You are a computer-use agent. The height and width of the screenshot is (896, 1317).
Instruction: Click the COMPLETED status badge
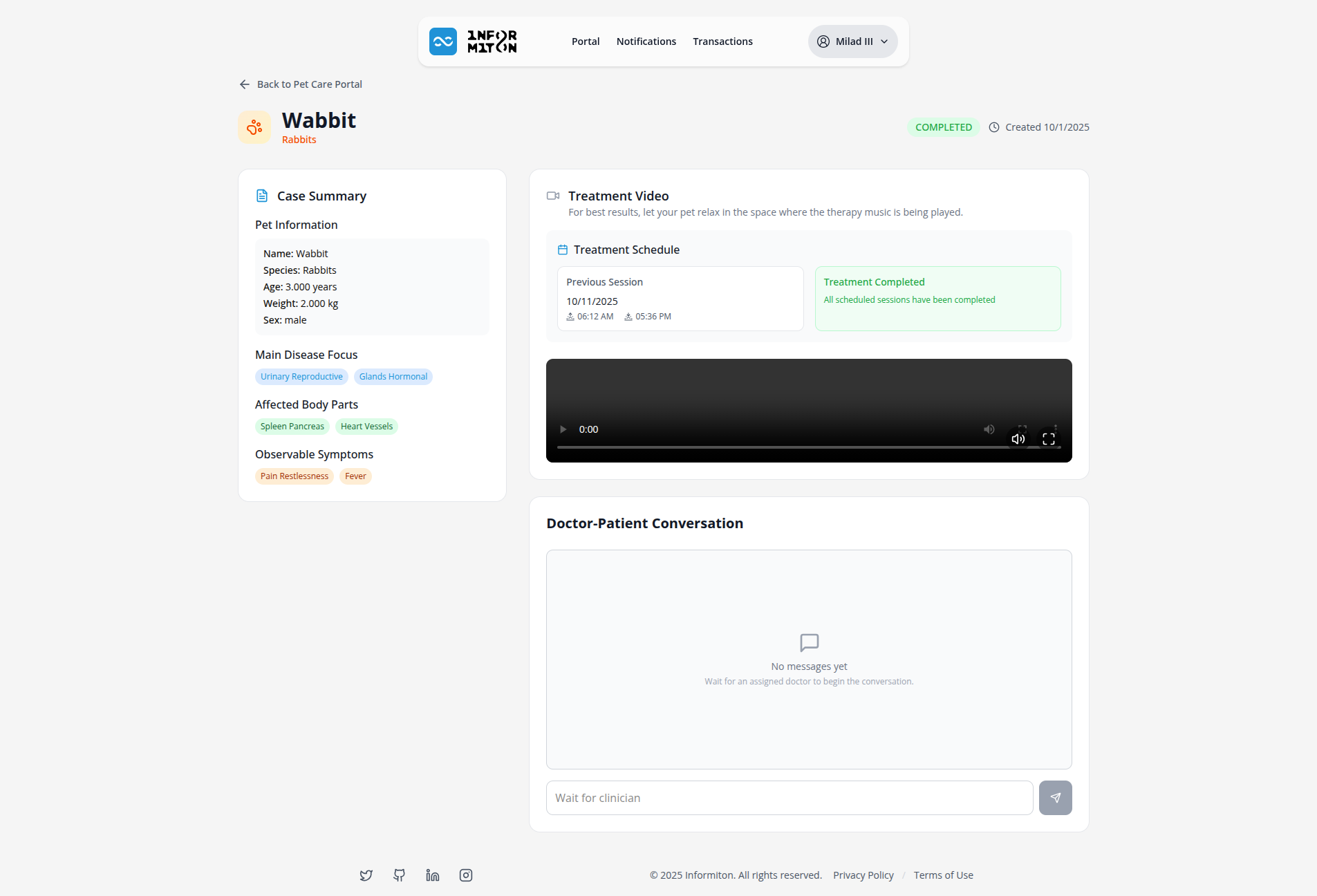(944, 127)
